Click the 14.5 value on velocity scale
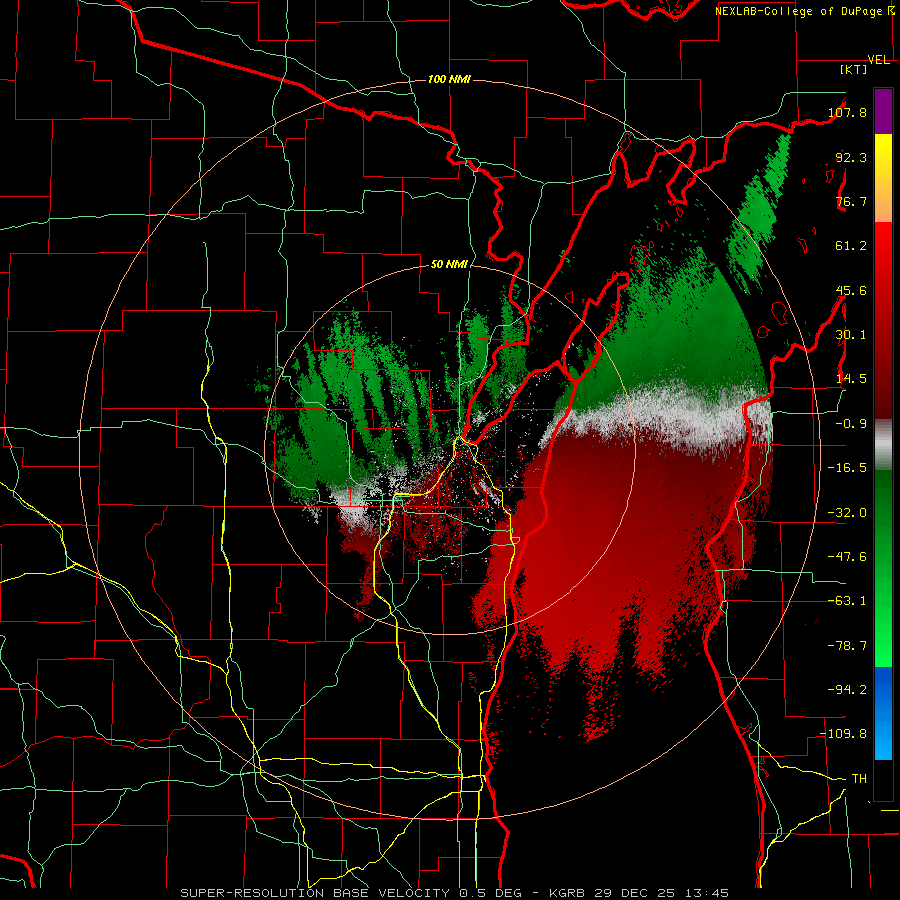 [851, 379]
